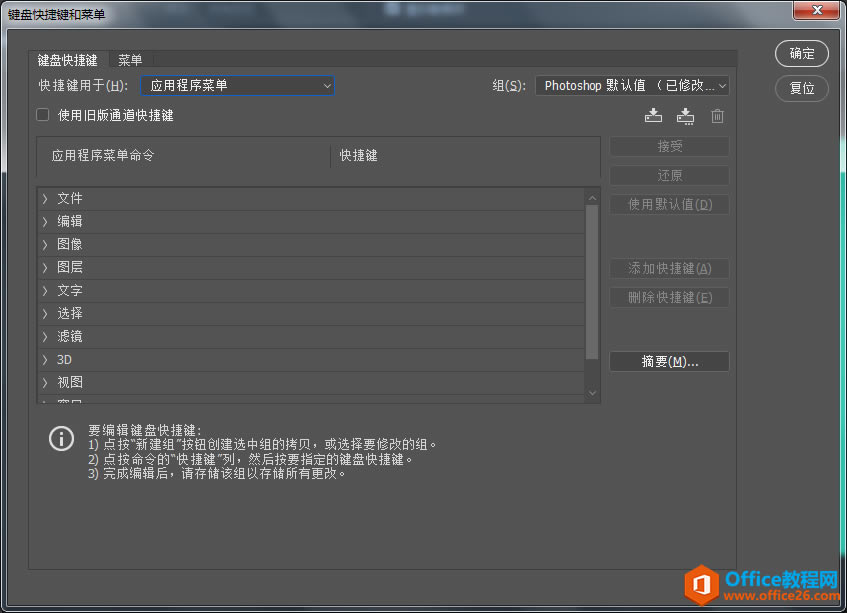Expand the 视图 menu commands
Screen dimensions: 847x613
(45, 382)
